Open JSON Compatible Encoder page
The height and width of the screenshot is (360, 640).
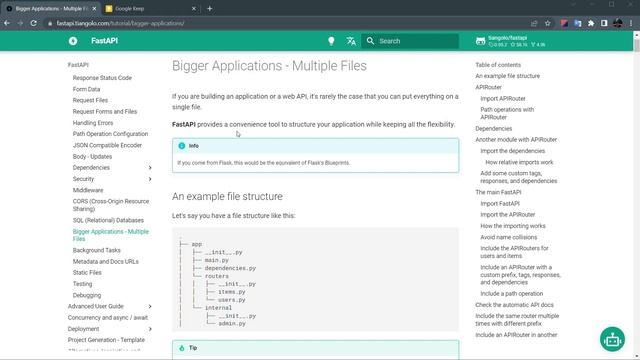point(107,145)
